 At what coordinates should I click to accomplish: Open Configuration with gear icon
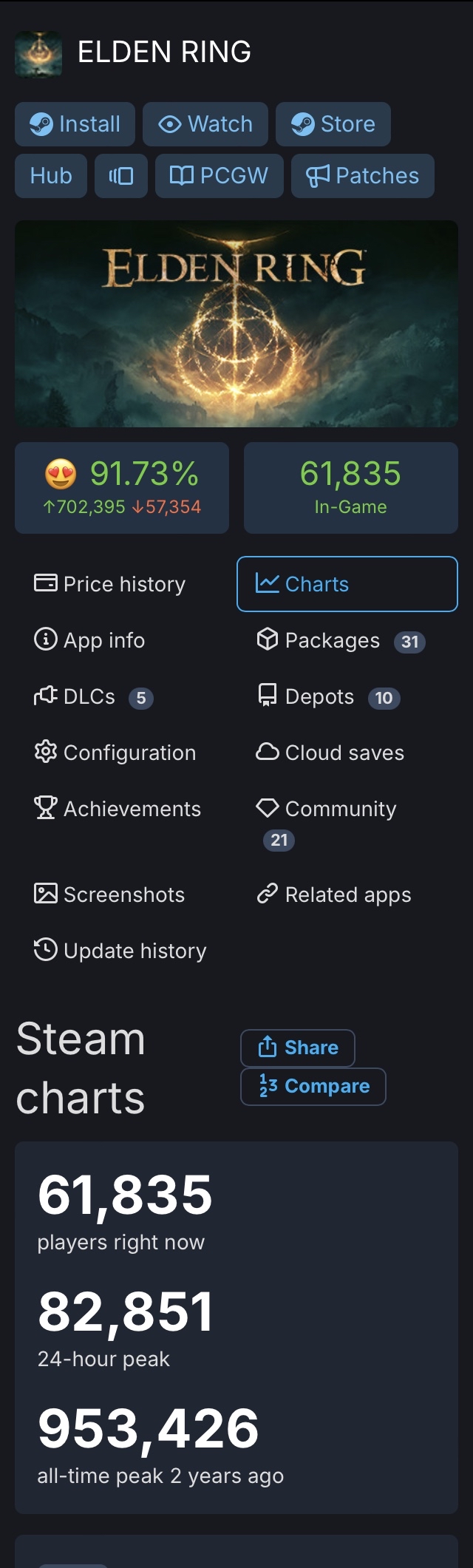115,753
